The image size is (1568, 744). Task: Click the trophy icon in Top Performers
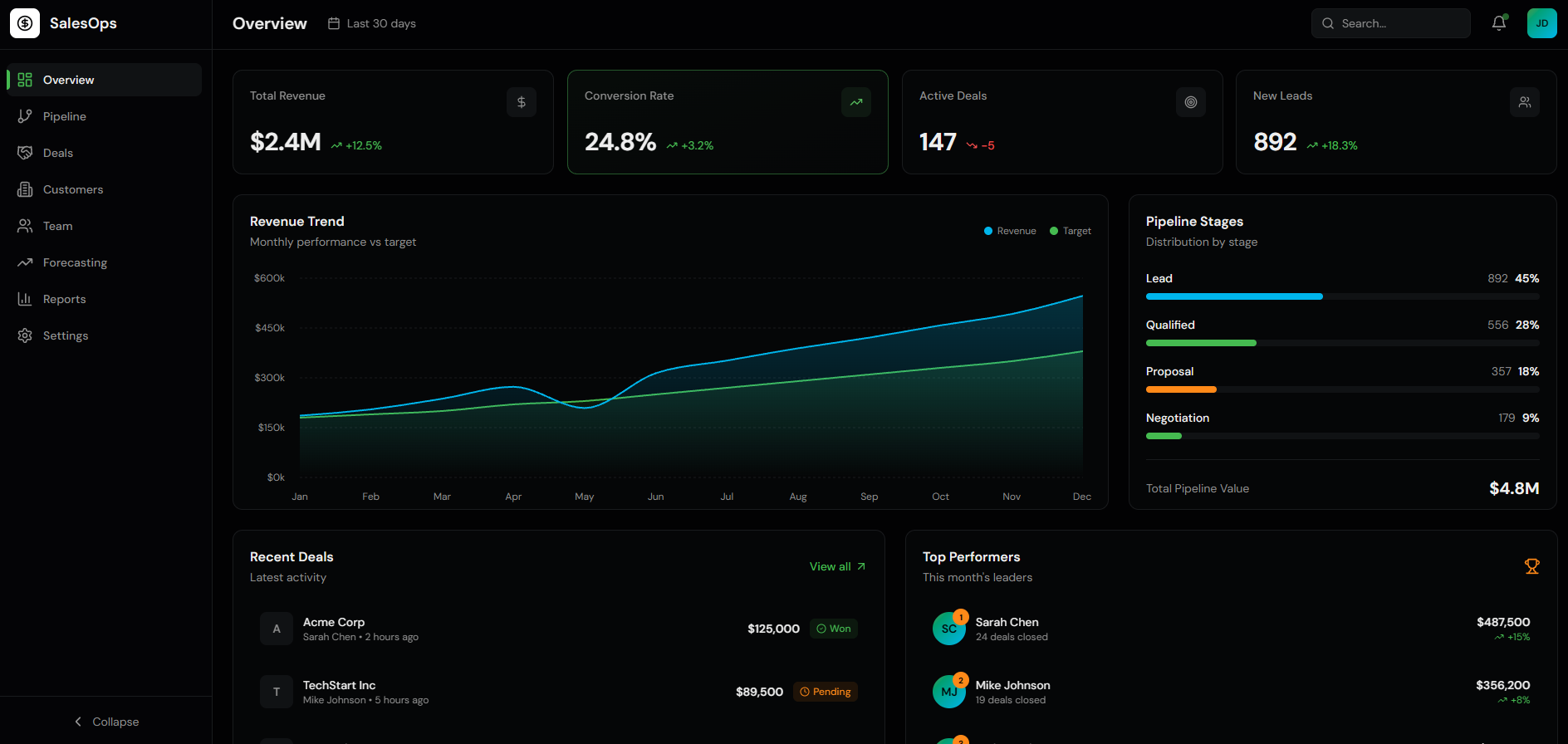1532,566
